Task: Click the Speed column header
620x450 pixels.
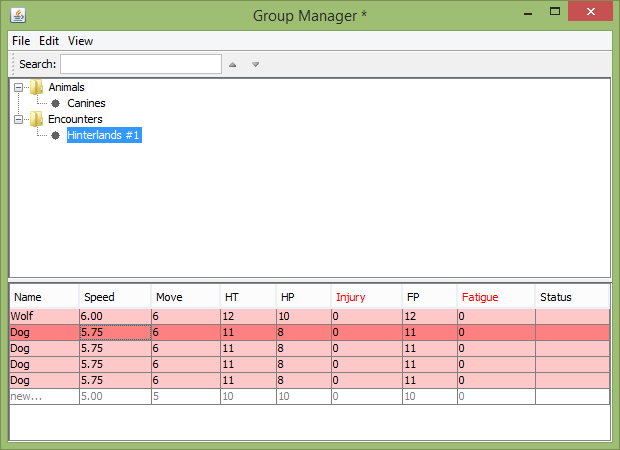Action: pyautogui.click(x=115, y=297)
